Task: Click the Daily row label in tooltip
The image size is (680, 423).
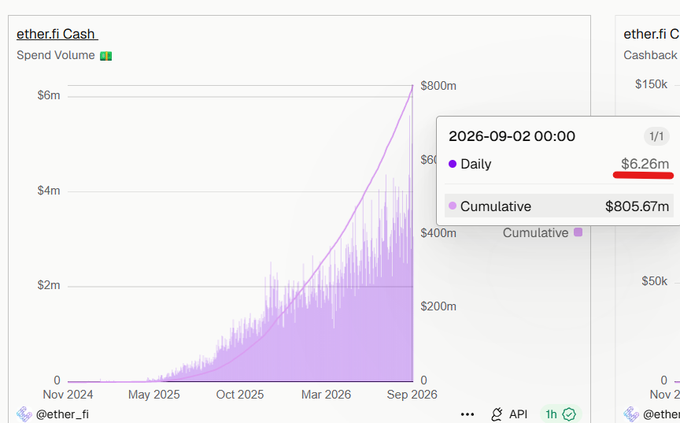Action: (x=476, y=164)
